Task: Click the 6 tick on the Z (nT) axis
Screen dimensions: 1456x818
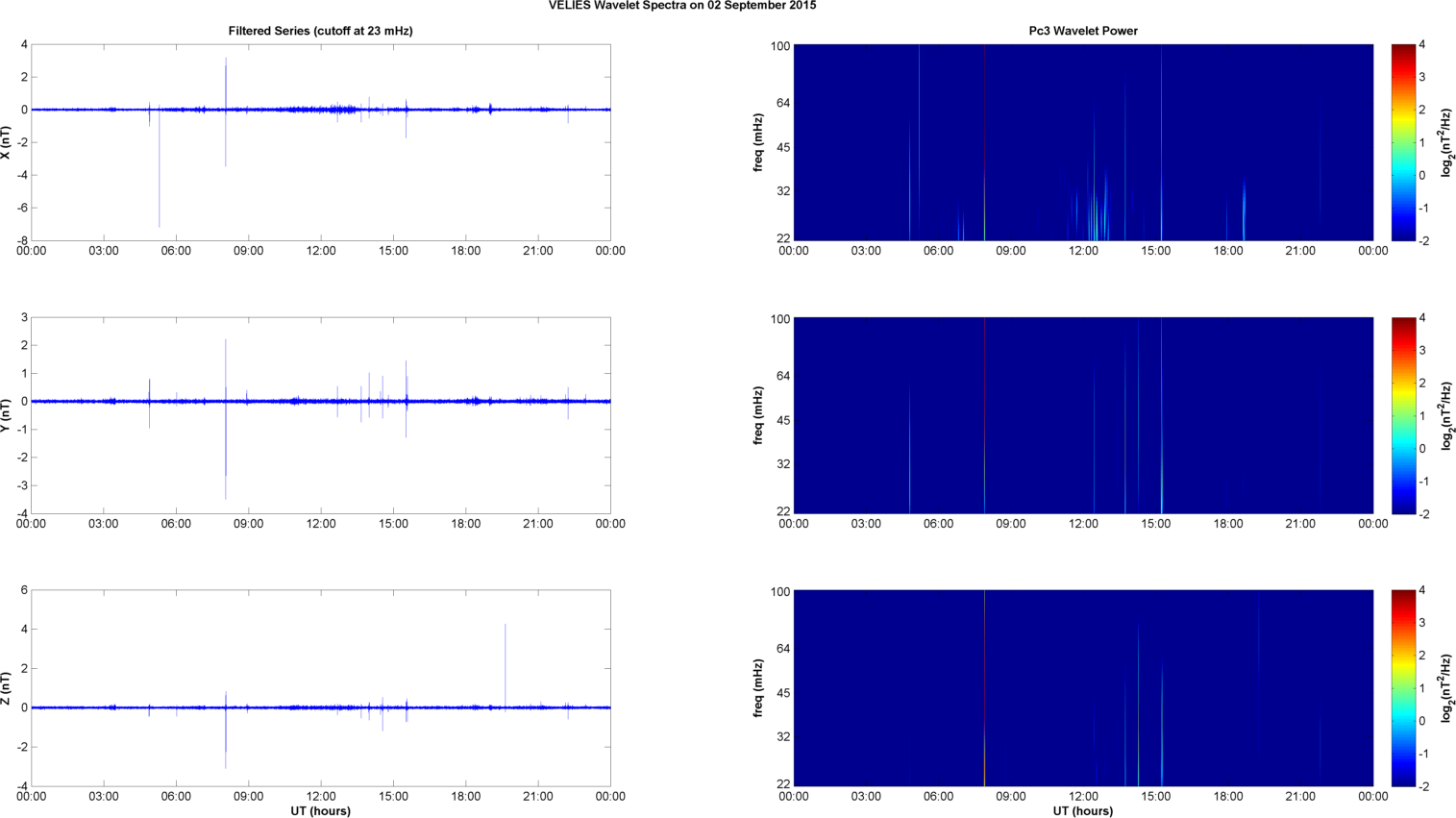Action: [24, 590]
